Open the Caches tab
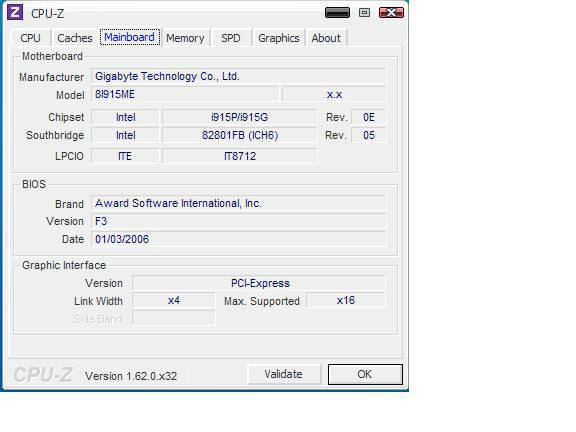The height and width of the screenshot is (432, 576). click(x=75, y=38)
